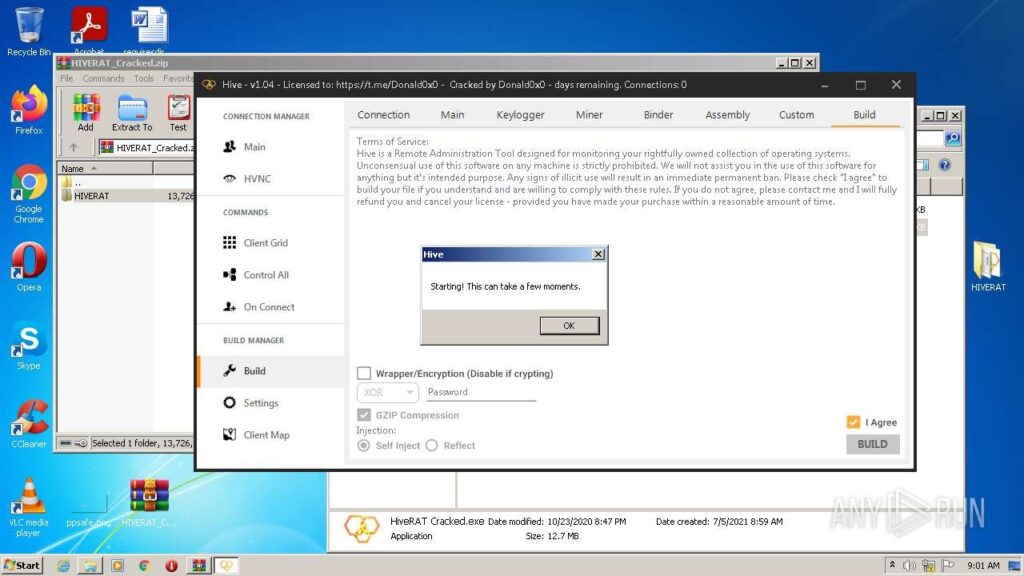This screenshot has width=1024, height=576.
Task: Open HIVERAT_C... archive on desktop
Action: (x=149, y=503)
